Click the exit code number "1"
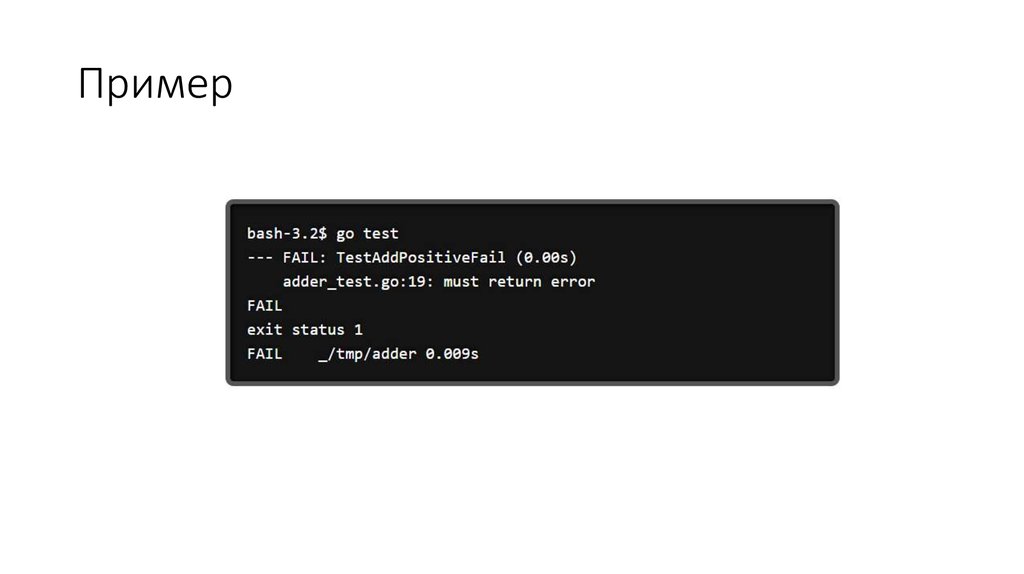Viewport: 1024px width, 574px height. click(358, 330)
